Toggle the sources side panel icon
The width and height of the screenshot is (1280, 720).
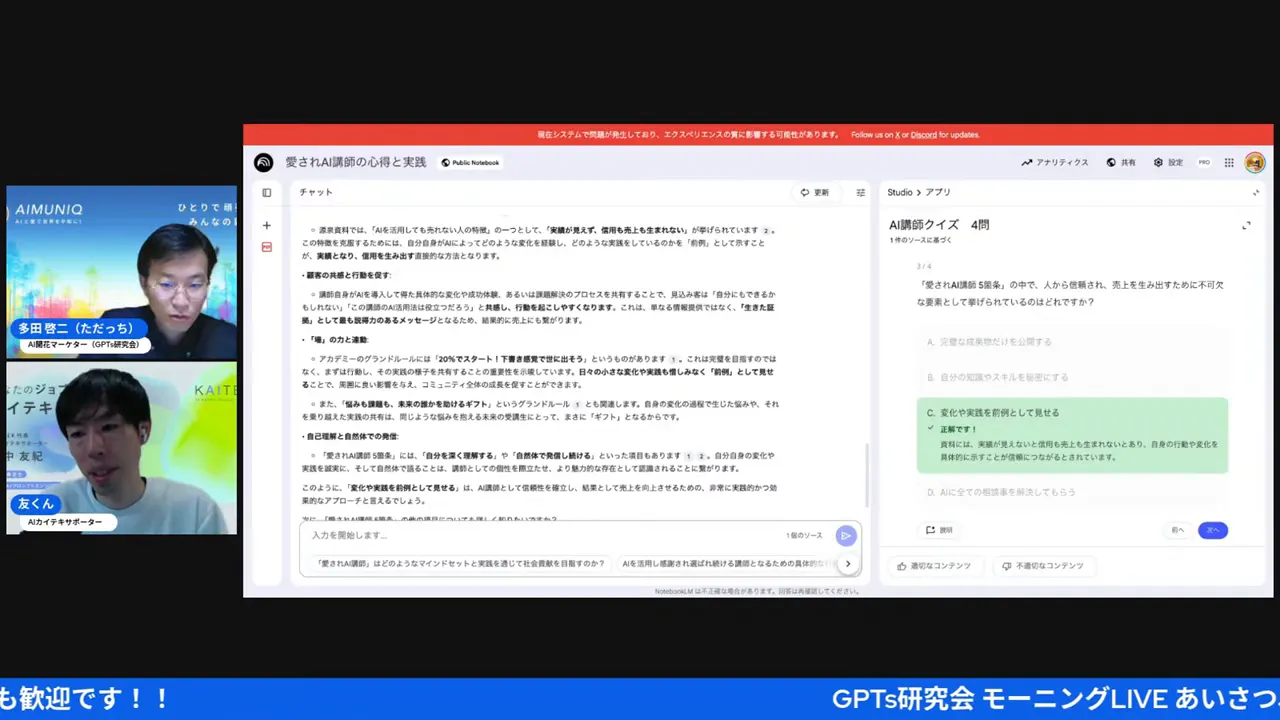(x=267, y=193)
